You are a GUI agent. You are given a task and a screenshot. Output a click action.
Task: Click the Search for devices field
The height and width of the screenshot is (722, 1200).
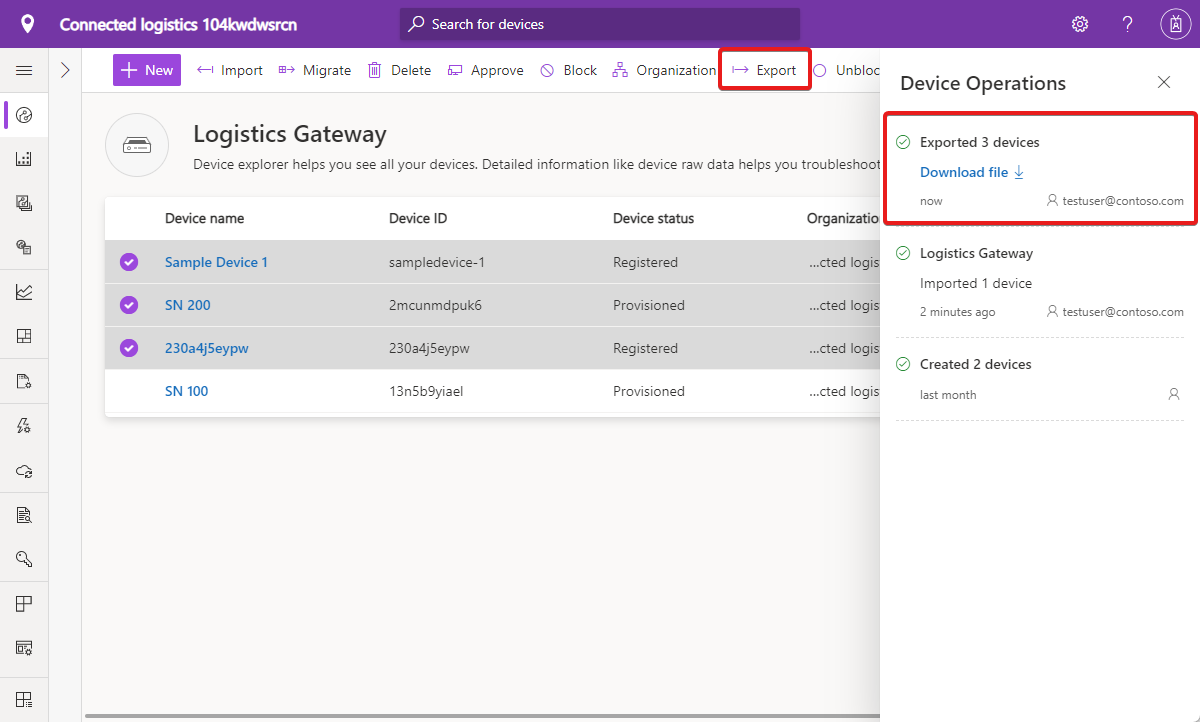tap(600, 24)
